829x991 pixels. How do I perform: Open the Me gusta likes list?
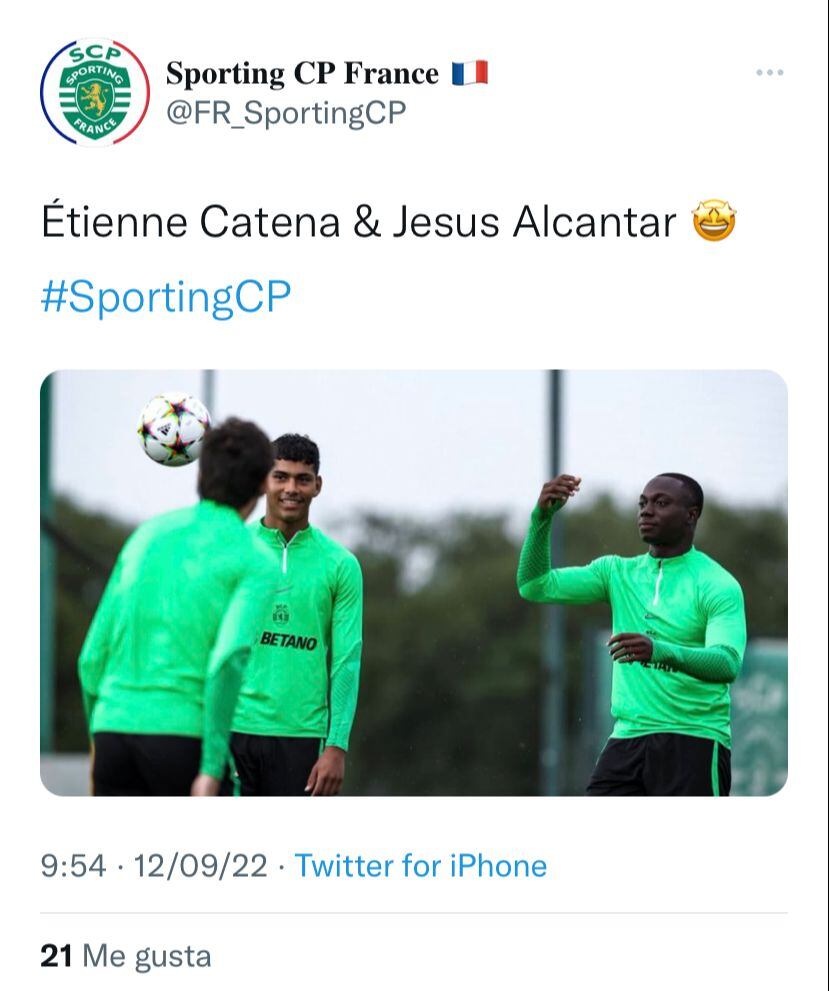coord(146,956)
